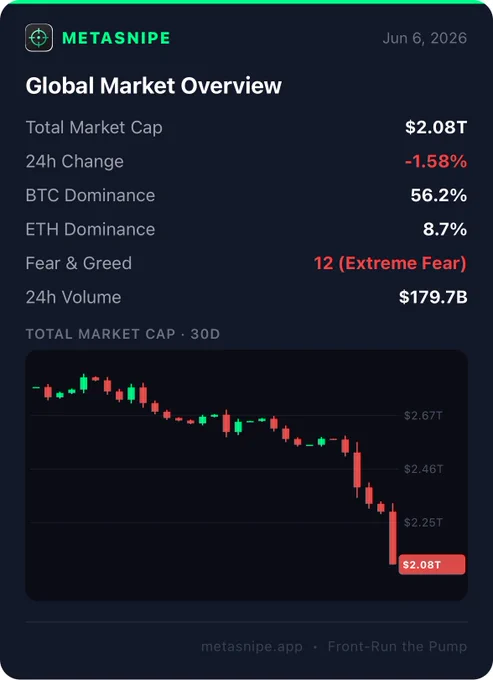The image size is (493, 680).
Task: Click the last large red candlestick
Action: pos(393,538)
